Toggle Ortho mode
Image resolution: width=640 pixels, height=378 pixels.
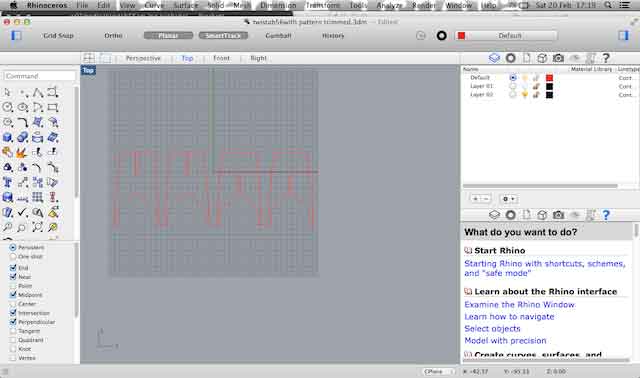click(113, 36)
